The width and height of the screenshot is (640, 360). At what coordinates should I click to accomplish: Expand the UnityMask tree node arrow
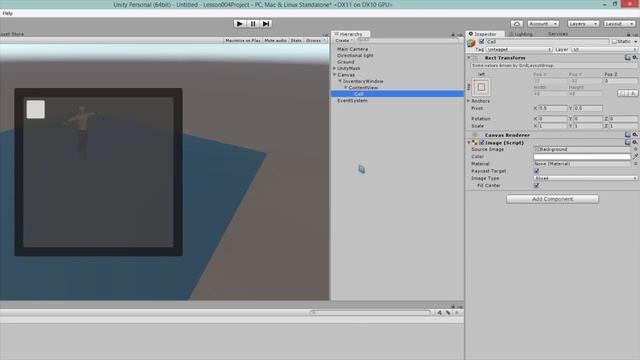(335, 69)
